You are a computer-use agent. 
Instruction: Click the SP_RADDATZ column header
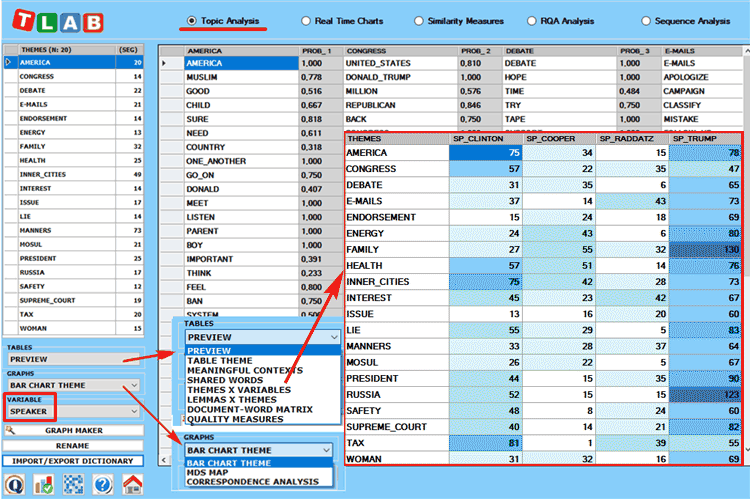click(x=632, y=139)
